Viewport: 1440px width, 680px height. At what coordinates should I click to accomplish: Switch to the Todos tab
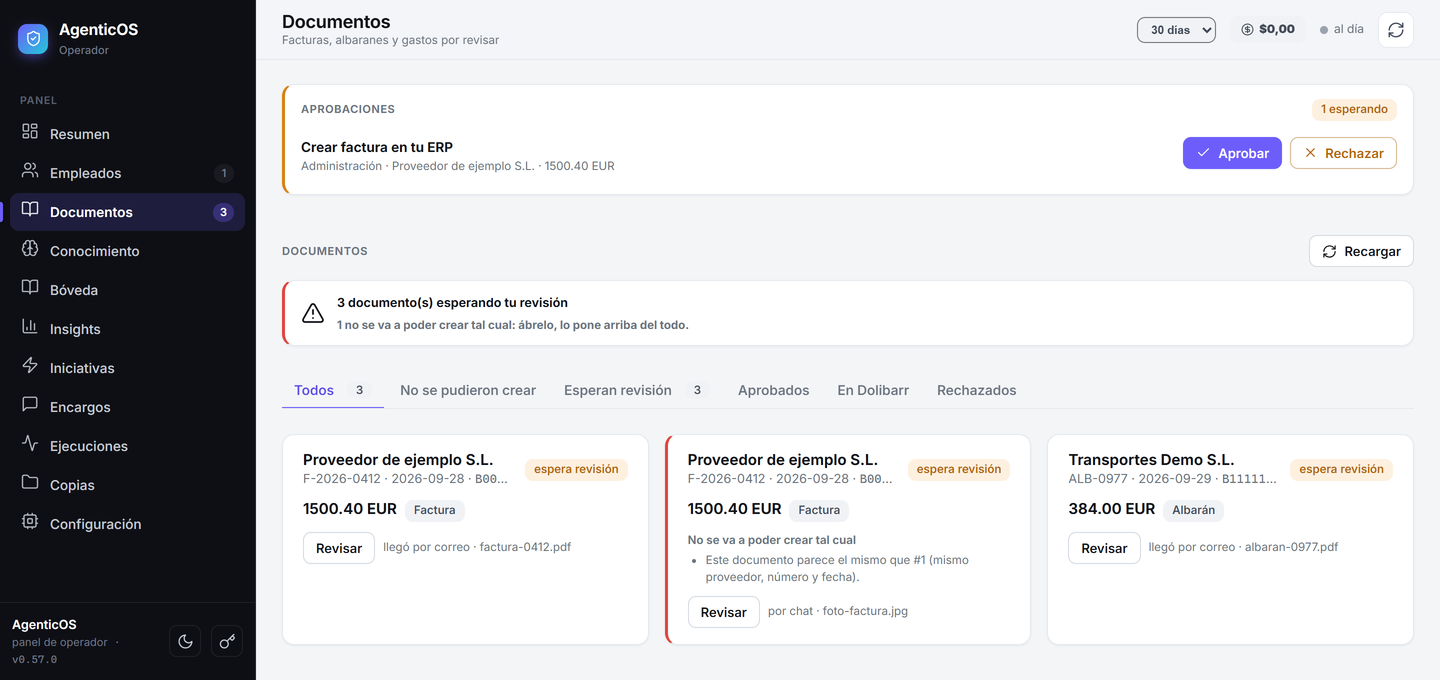333,390
